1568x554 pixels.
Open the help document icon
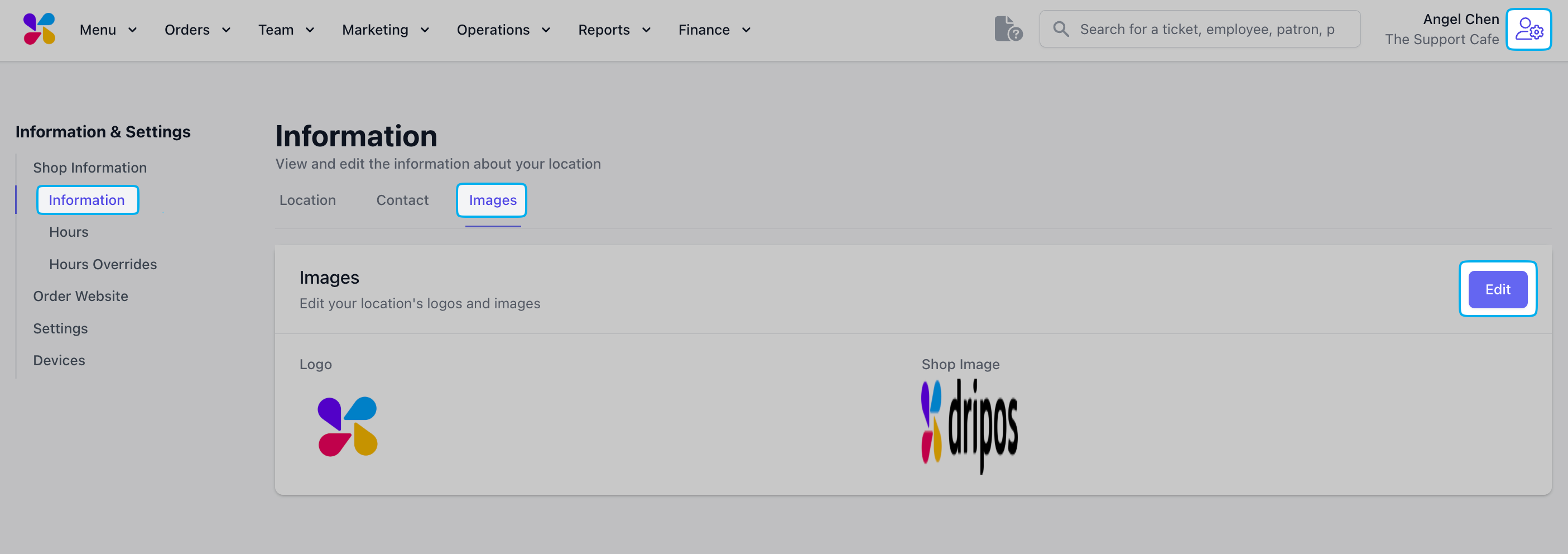click(1008, 28)
